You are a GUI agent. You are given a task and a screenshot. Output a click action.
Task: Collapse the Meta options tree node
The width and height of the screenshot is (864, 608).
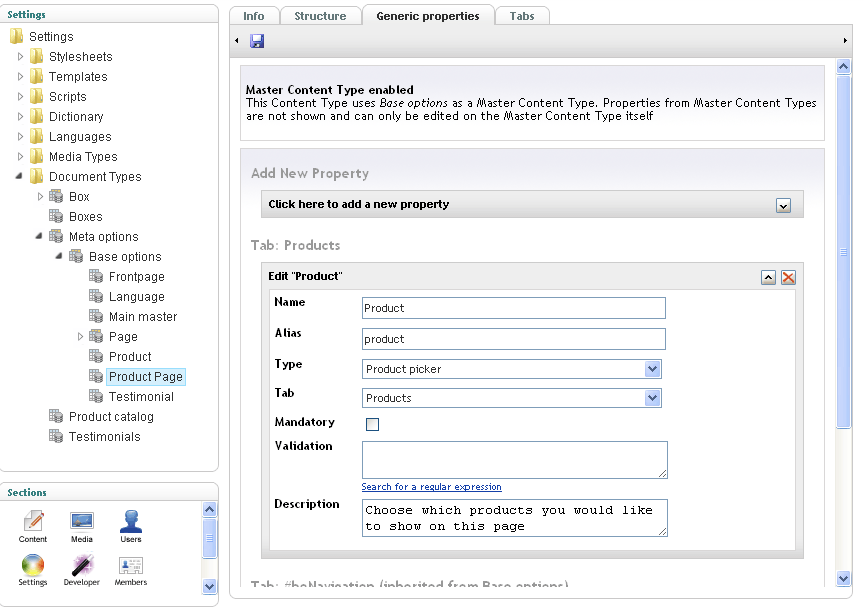point(39,236)
